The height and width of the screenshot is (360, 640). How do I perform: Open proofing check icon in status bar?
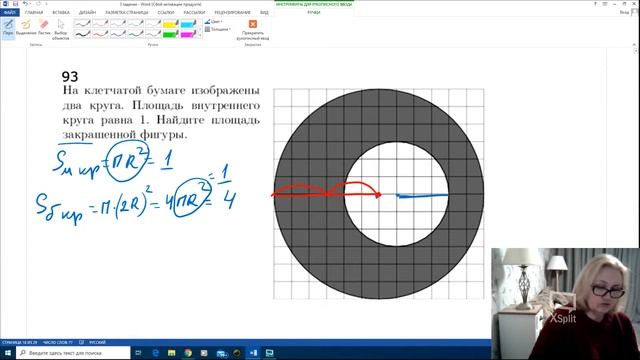click(81, 342)
